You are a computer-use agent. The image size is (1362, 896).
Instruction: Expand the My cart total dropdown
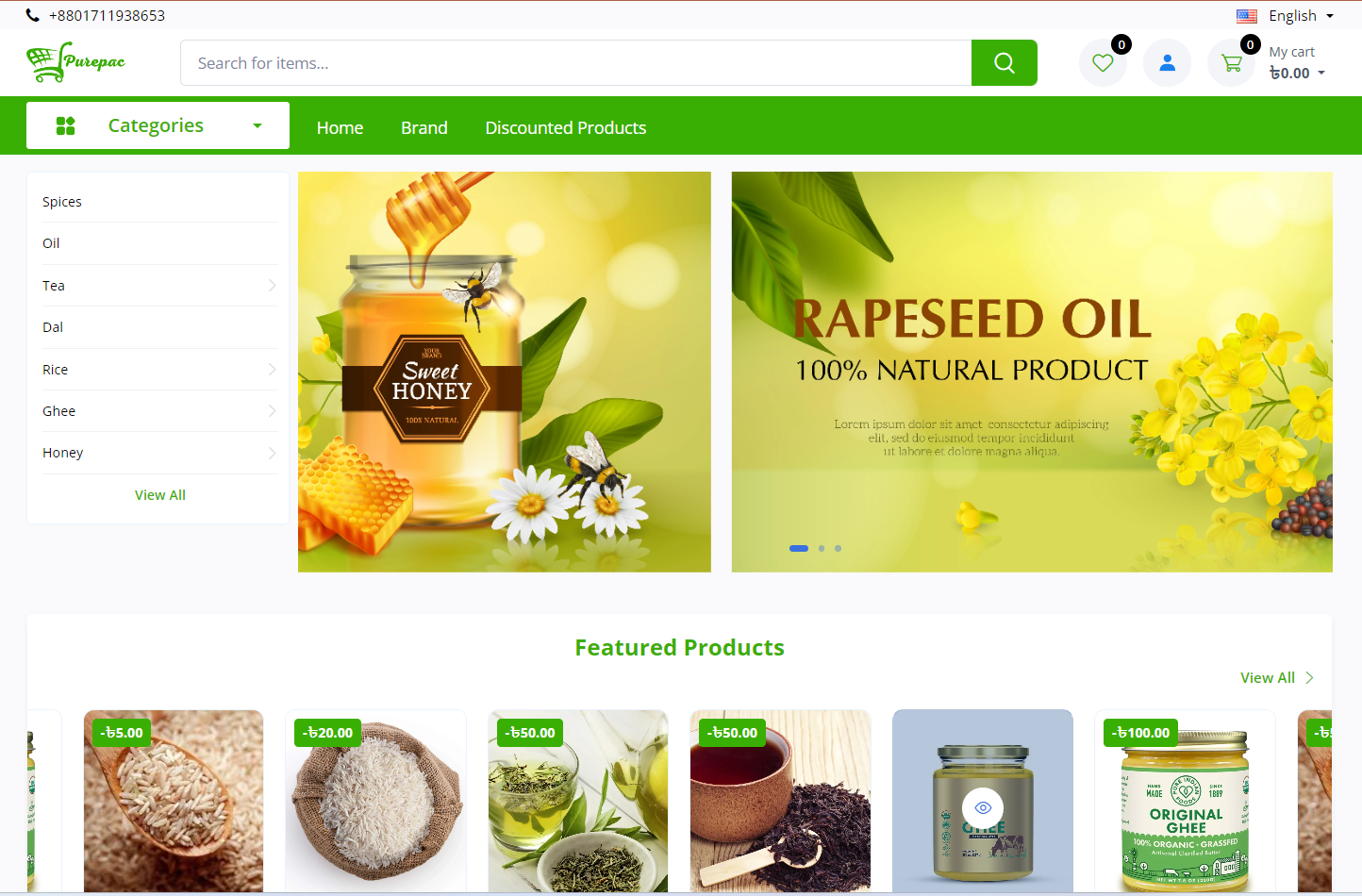[x=1298, y=73]
